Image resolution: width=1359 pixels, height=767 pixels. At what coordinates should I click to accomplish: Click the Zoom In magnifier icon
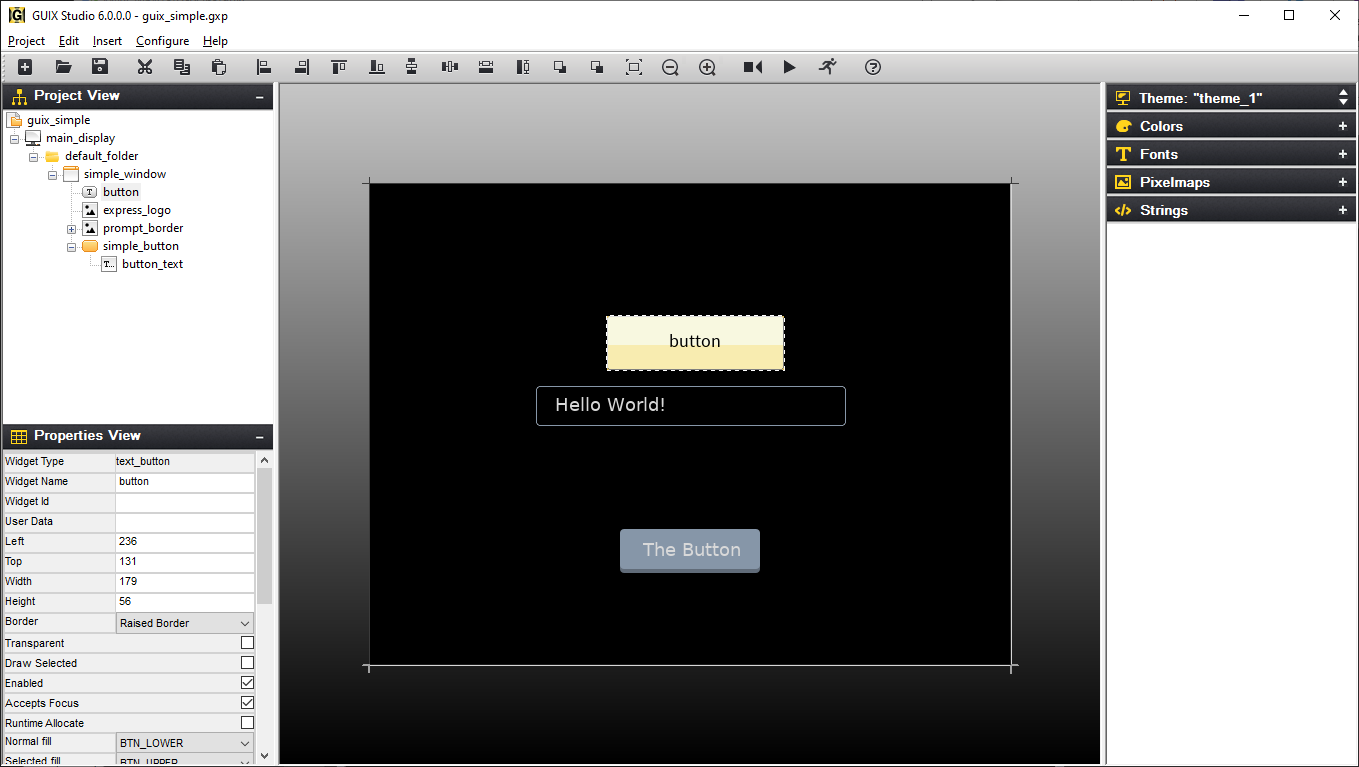(x=707, y=67)
